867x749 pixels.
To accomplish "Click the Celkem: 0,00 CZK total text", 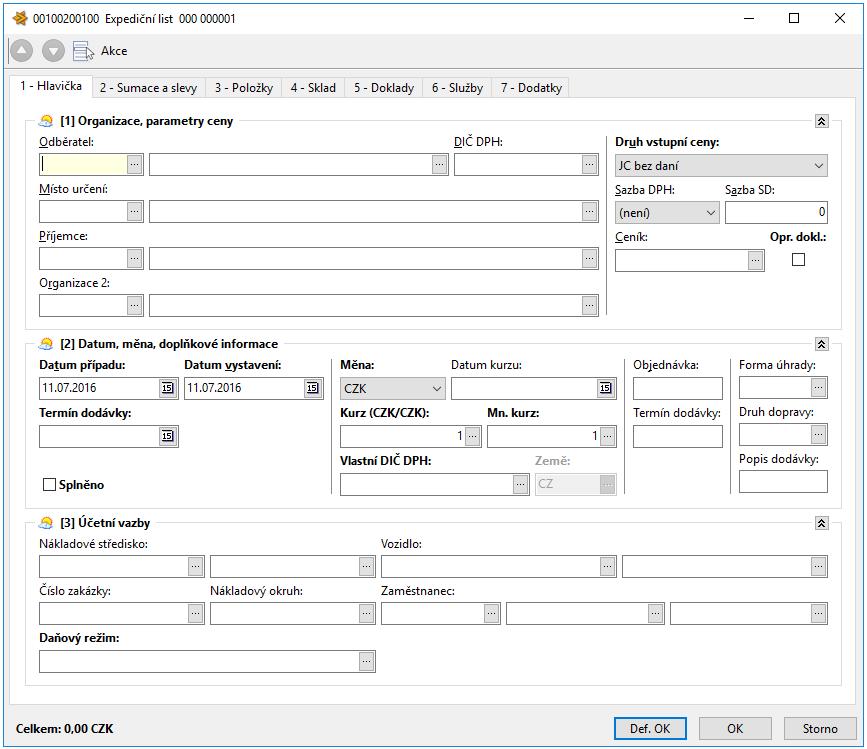I will point(64,729).
